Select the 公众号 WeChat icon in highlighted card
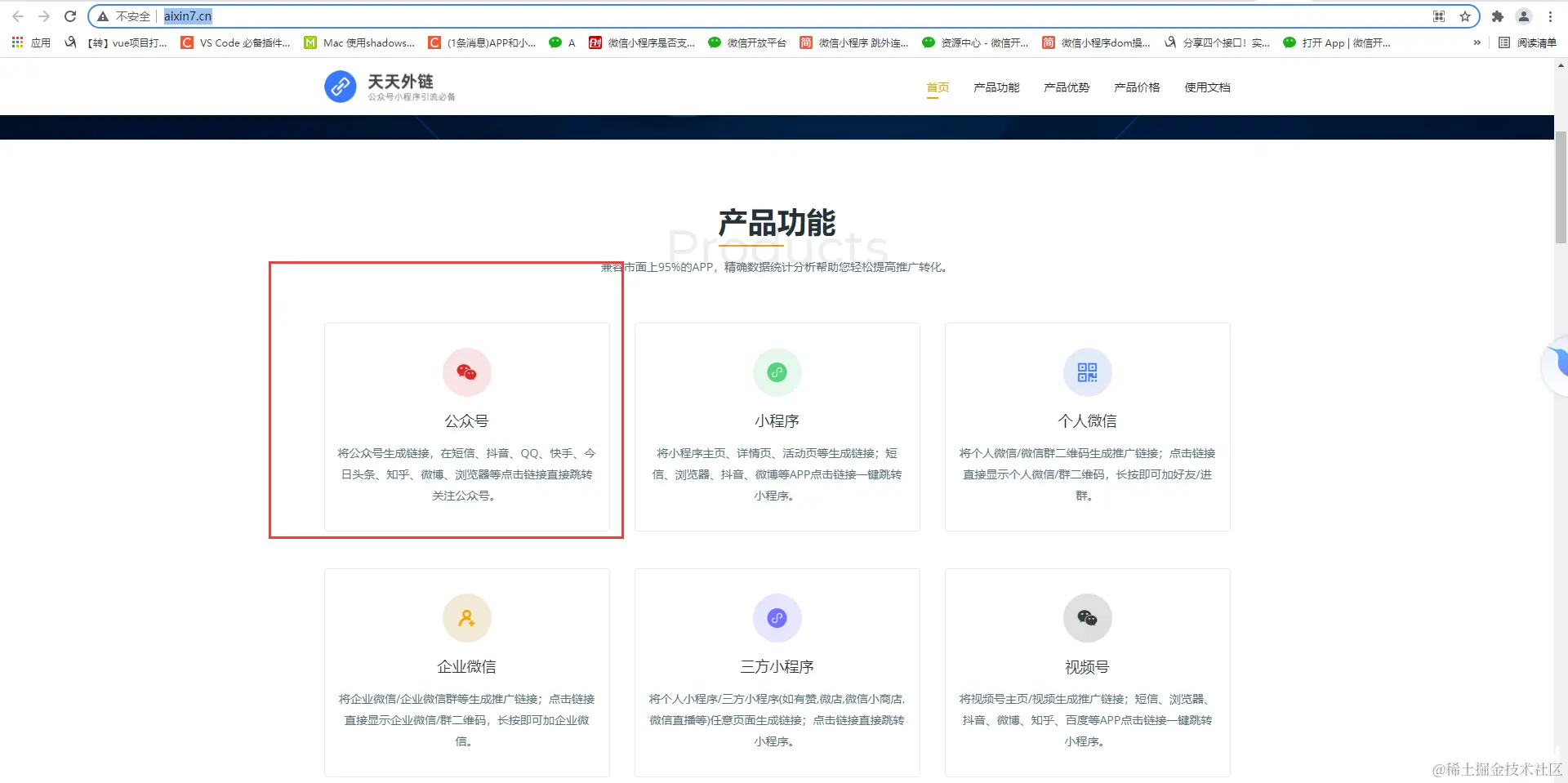 [466, 372]
